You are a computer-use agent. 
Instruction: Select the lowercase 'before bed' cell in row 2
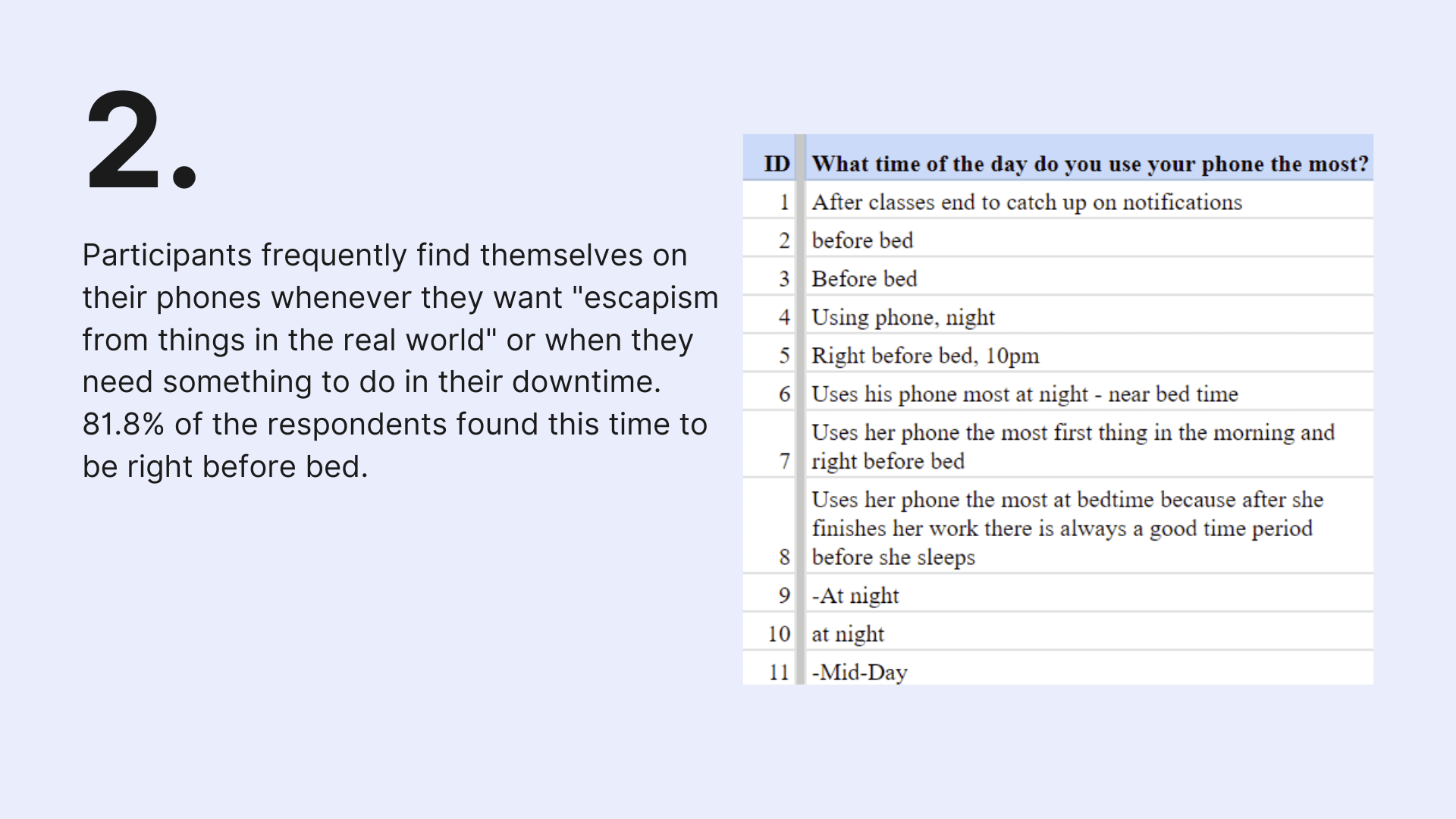point(1090,239)
